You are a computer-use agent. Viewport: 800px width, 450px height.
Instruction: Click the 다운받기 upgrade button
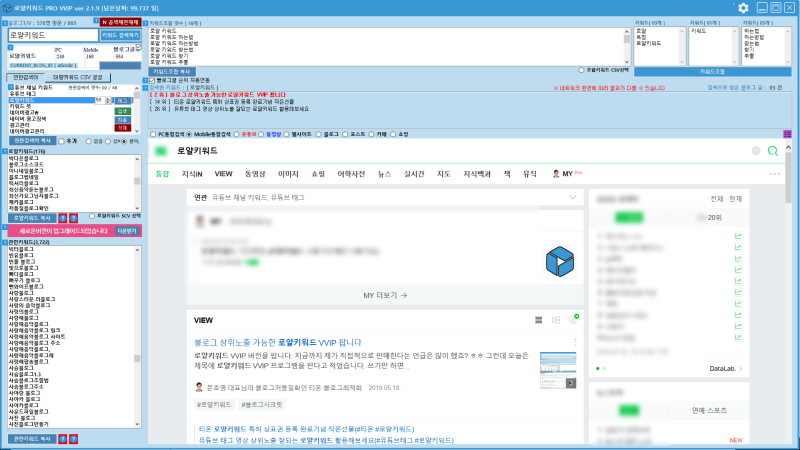(127, 231)
